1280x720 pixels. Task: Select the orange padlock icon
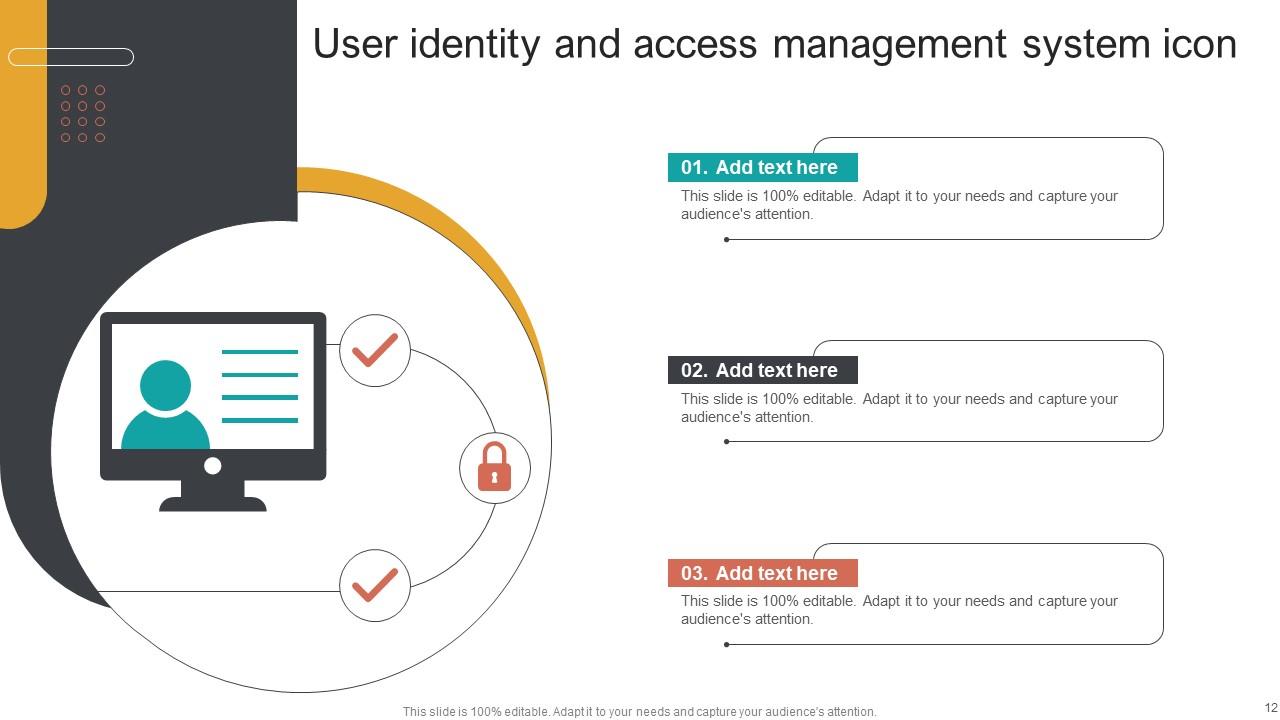(495, 467)
